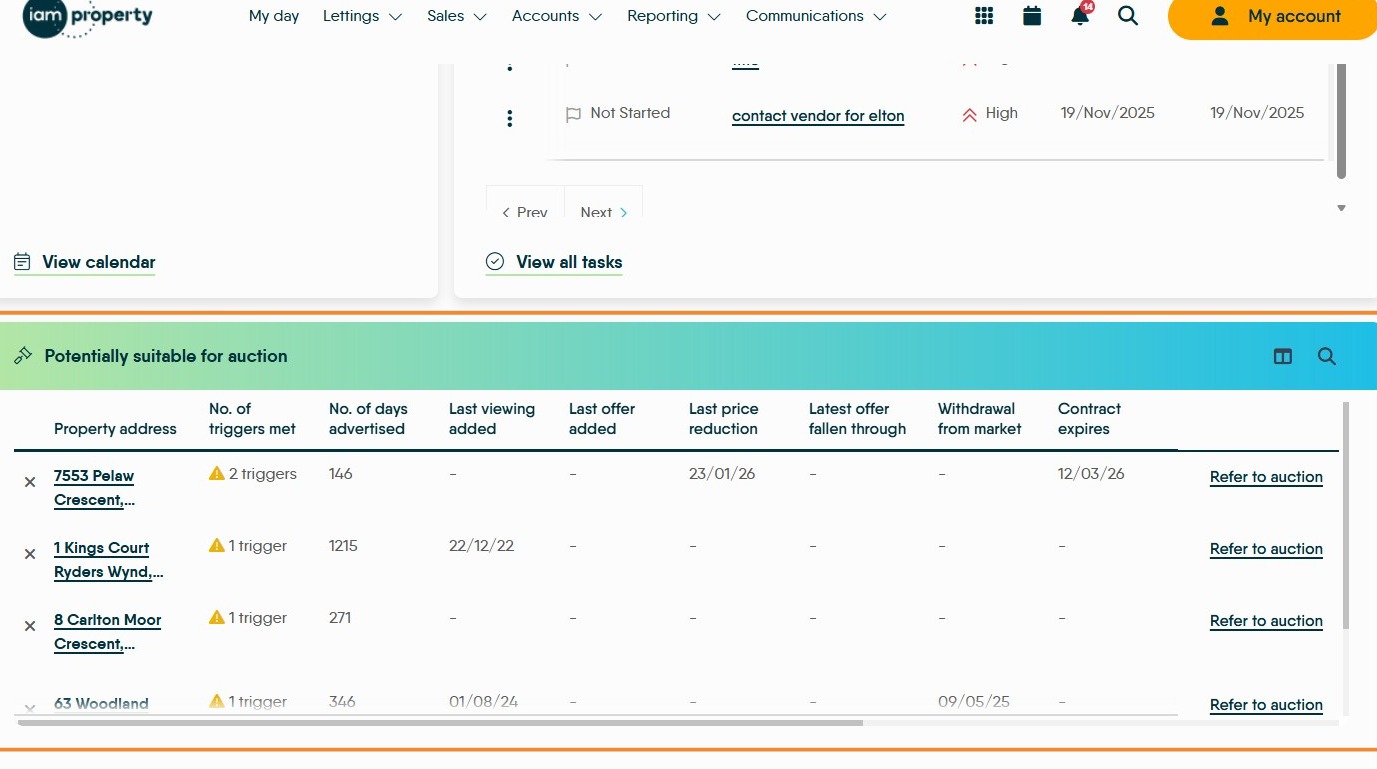The width and height of the screenshot is (1377, 769).
Task: Click the Latest offer fallen through header
Action: point(857,419)
